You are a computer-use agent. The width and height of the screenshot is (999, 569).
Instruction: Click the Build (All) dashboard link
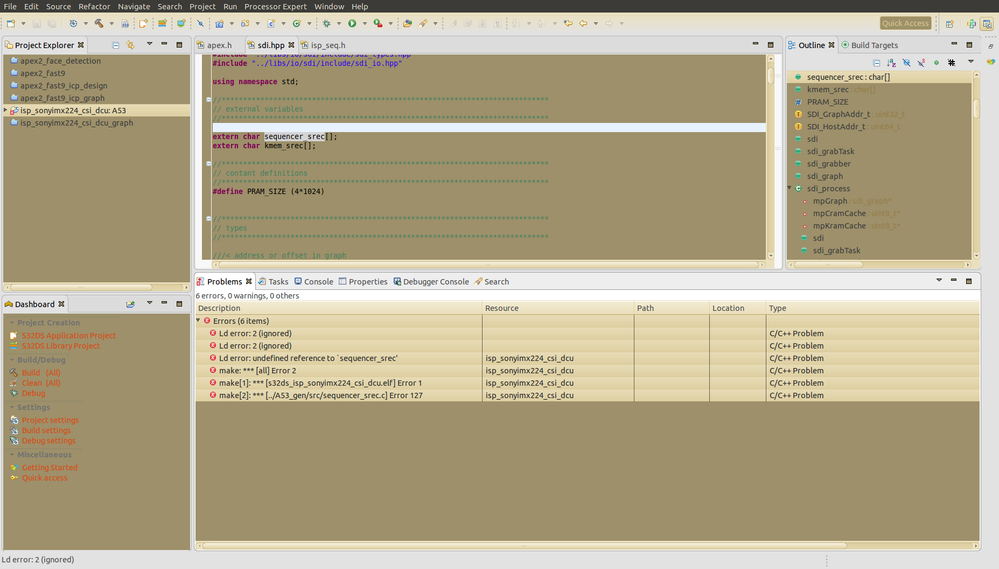(x=41, y=373)
